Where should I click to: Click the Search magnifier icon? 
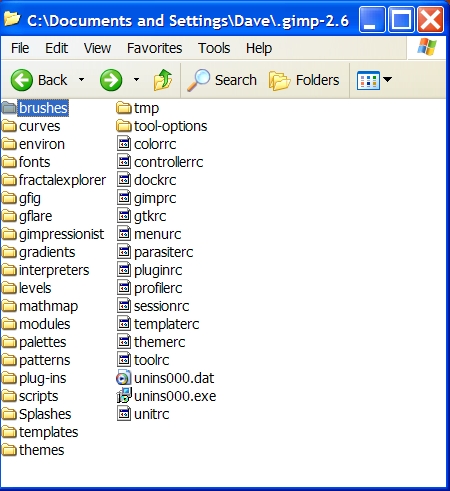198,80
